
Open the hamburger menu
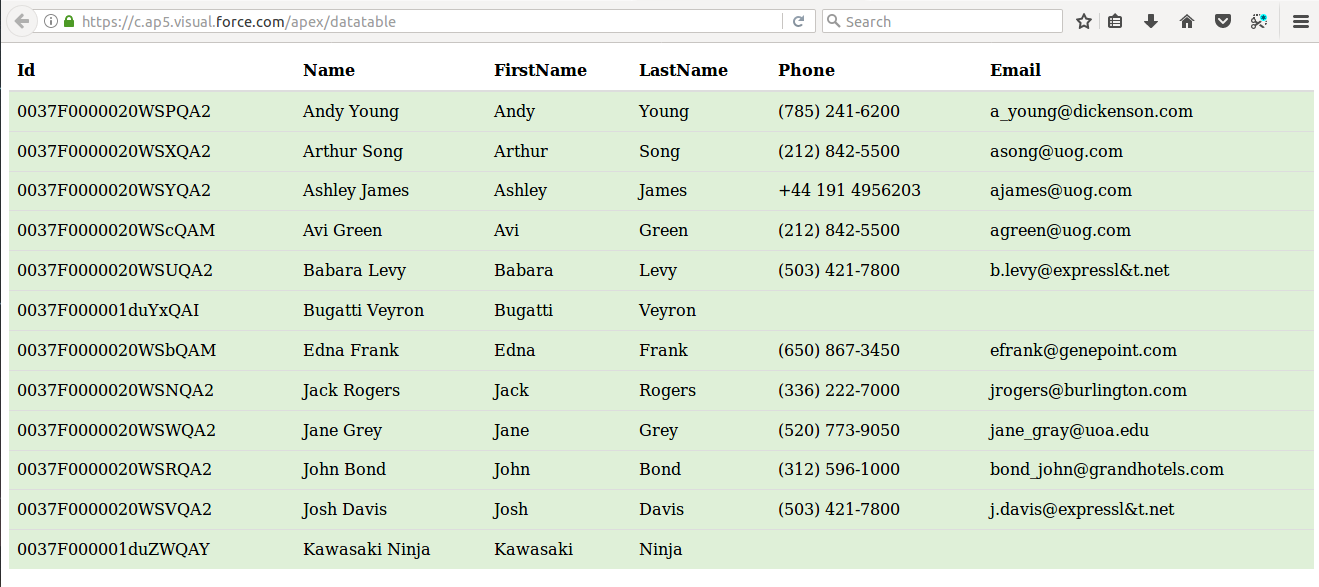coord(1301,21)
